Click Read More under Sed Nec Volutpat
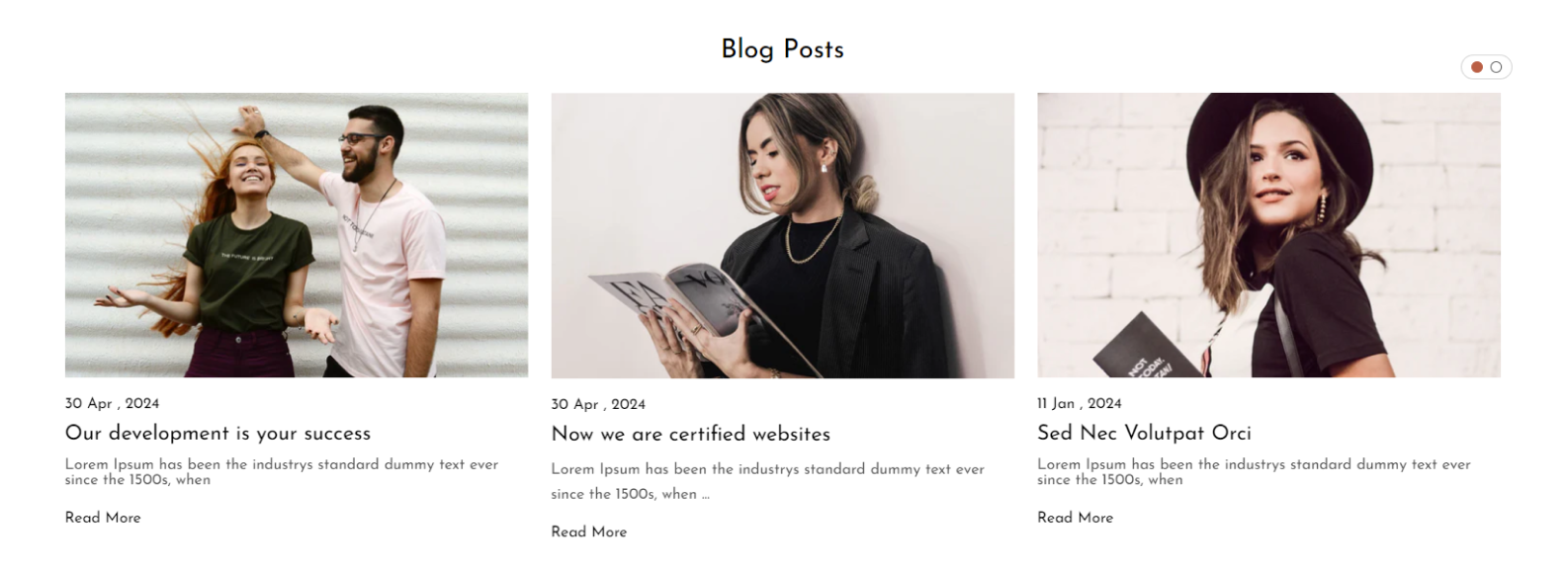1568x568 pixels. [1075, 518]
